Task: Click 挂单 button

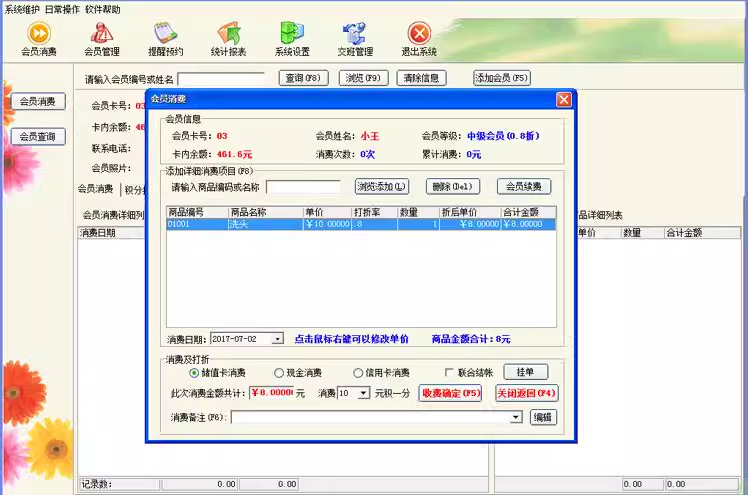Action: tap(526, 372)
